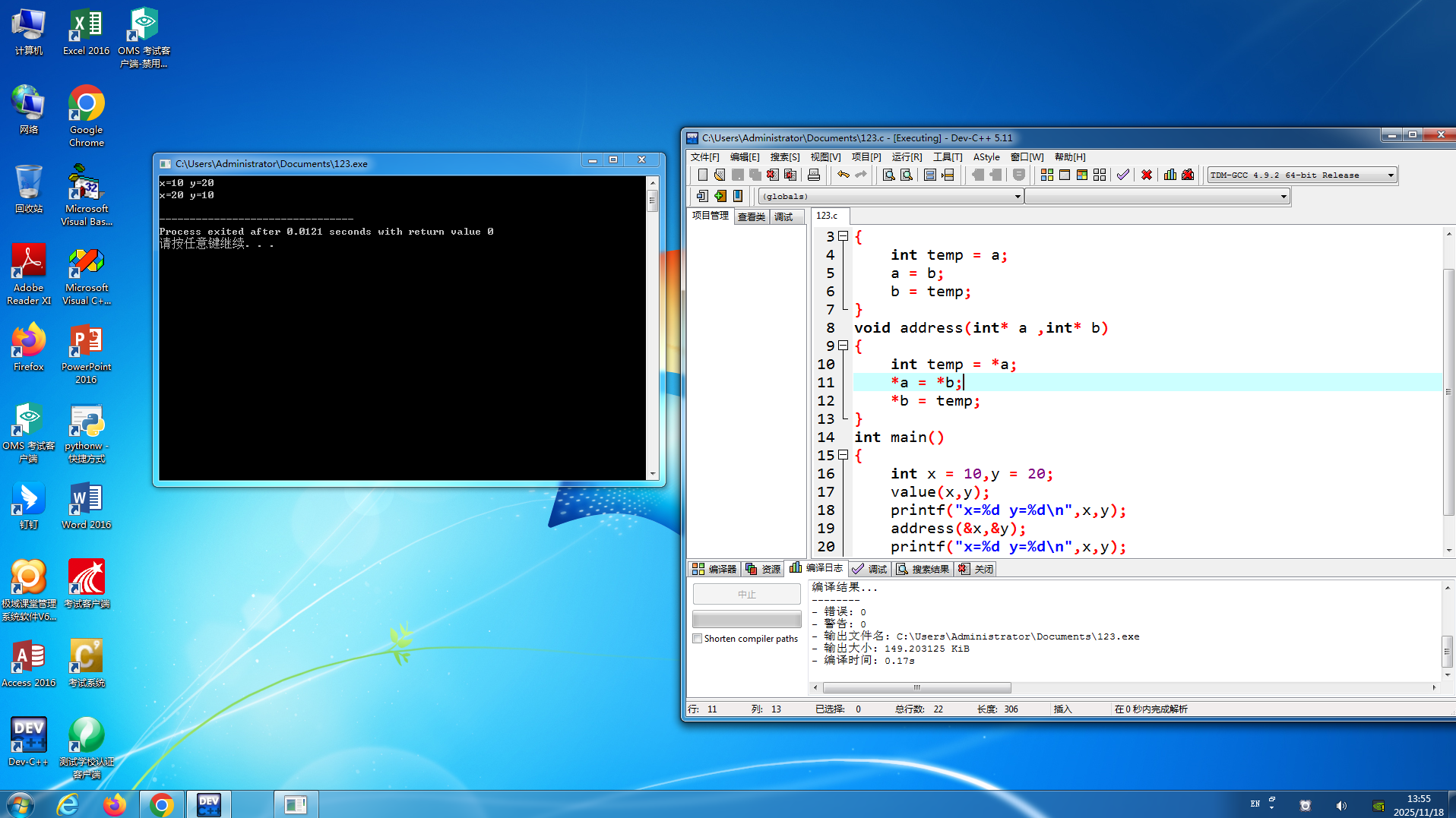Screen dimensions: 1456x818
Task: Click the New file icon in Dev-C++ toolbar
Action: (x=703, y=175)
